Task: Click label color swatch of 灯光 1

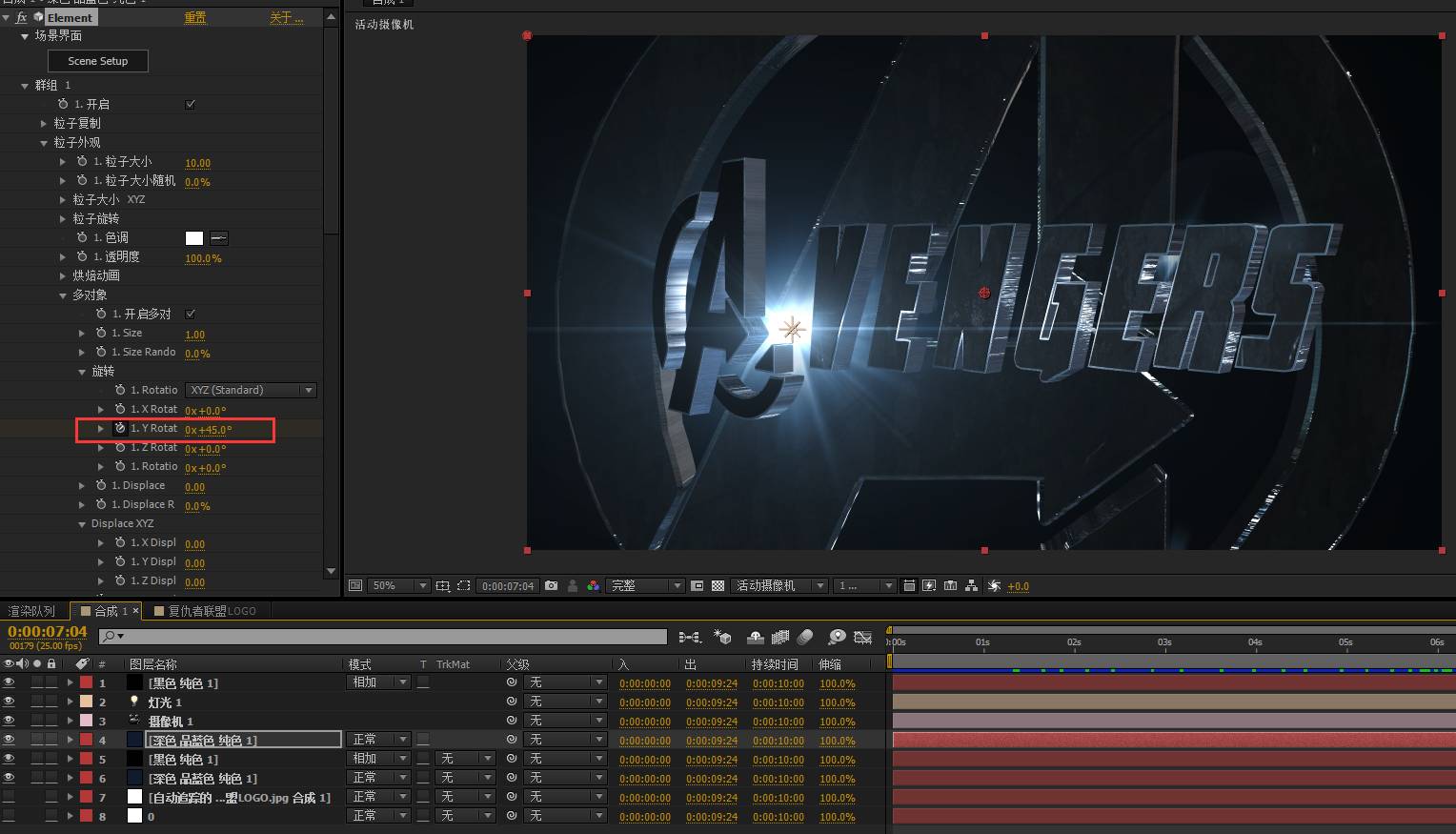Action: pos(86,702)
